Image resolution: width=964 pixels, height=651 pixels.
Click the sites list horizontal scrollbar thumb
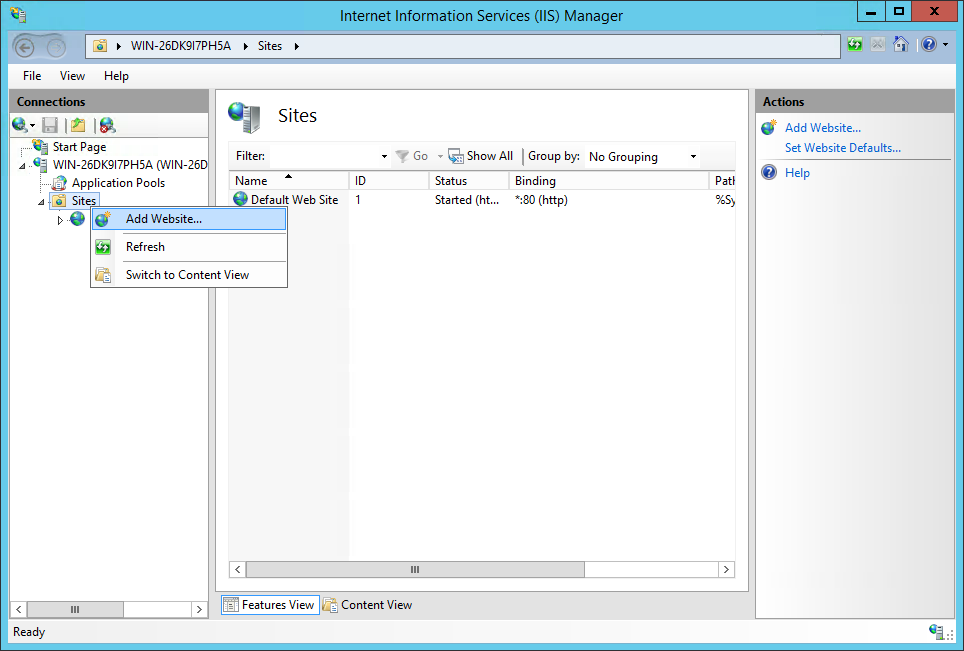(415, 569)
